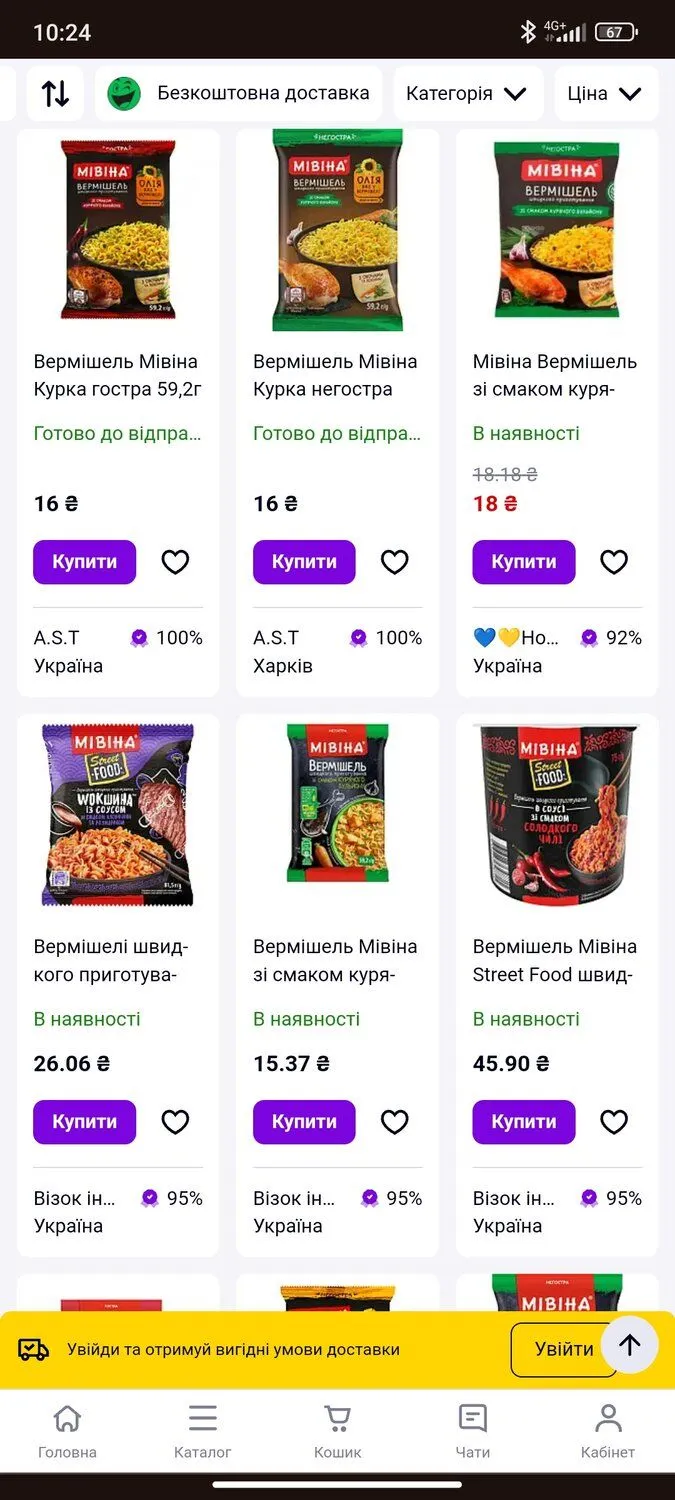The image size is (675, 1500).
Task: Buy the Мівіна Курка гостра for 16 ₴
Action: (x=85, y=562)
